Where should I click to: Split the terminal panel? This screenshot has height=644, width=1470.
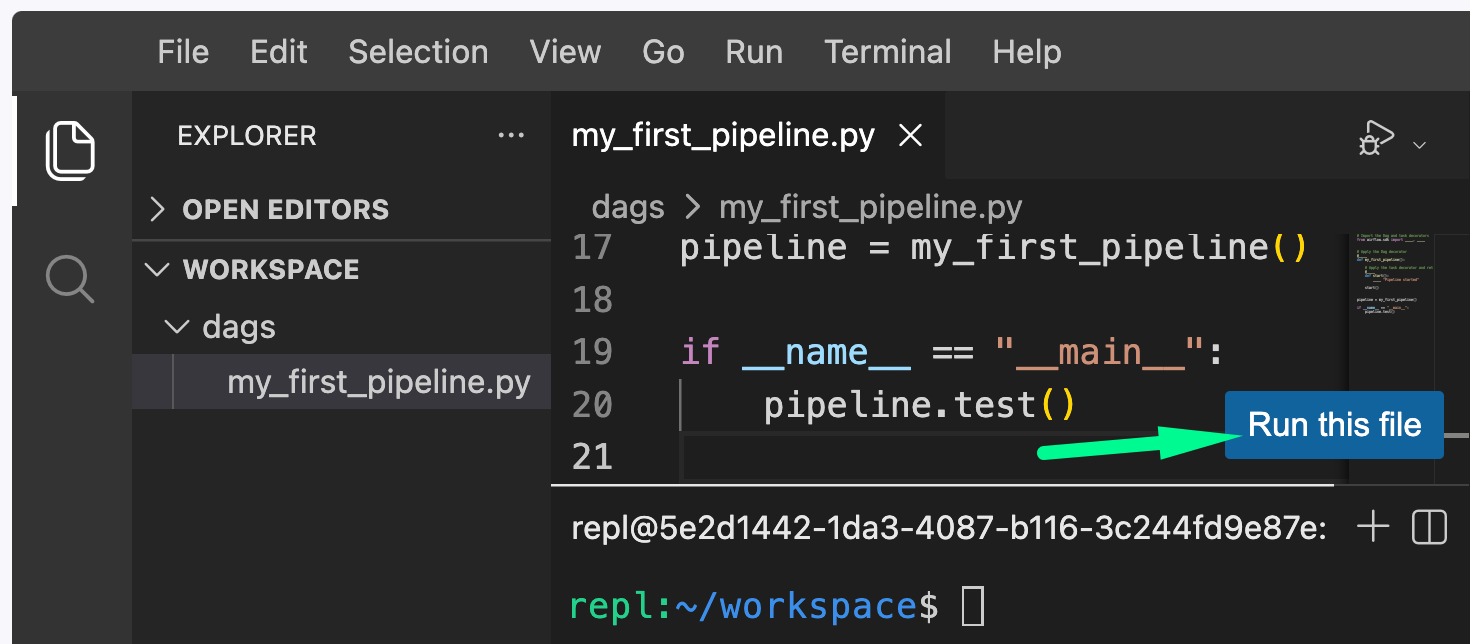pos(1429,527)
